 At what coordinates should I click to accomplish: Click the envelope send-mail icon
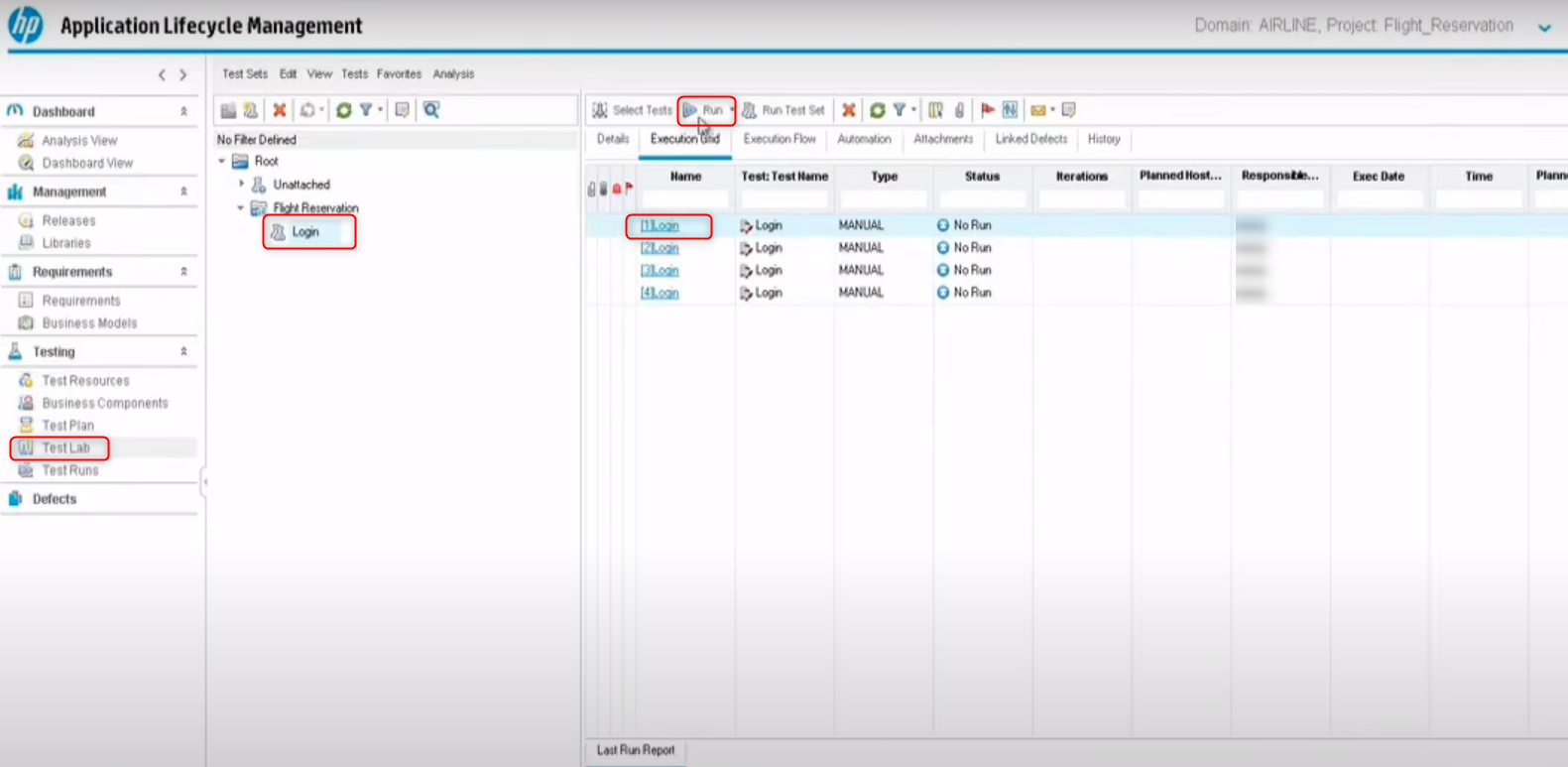pos(1037,110)
